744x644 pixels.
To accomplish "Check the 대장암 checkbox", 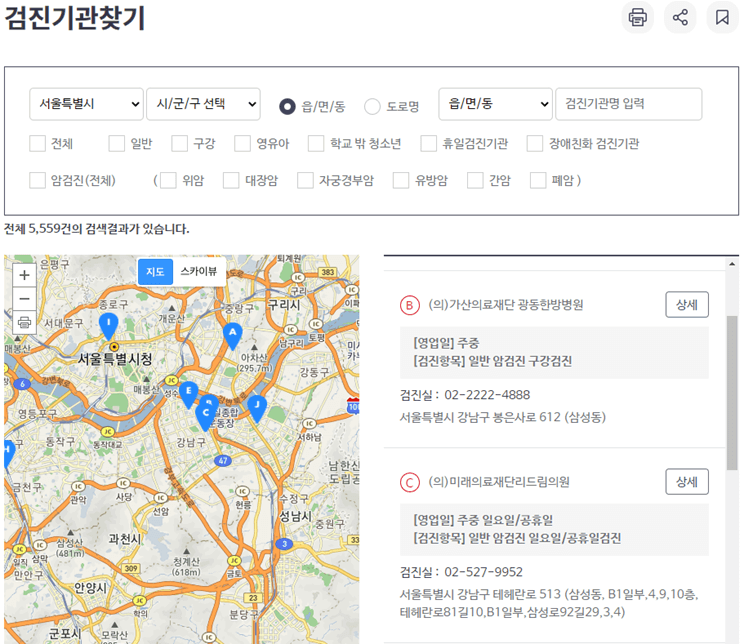I will [x=231, y=180].
